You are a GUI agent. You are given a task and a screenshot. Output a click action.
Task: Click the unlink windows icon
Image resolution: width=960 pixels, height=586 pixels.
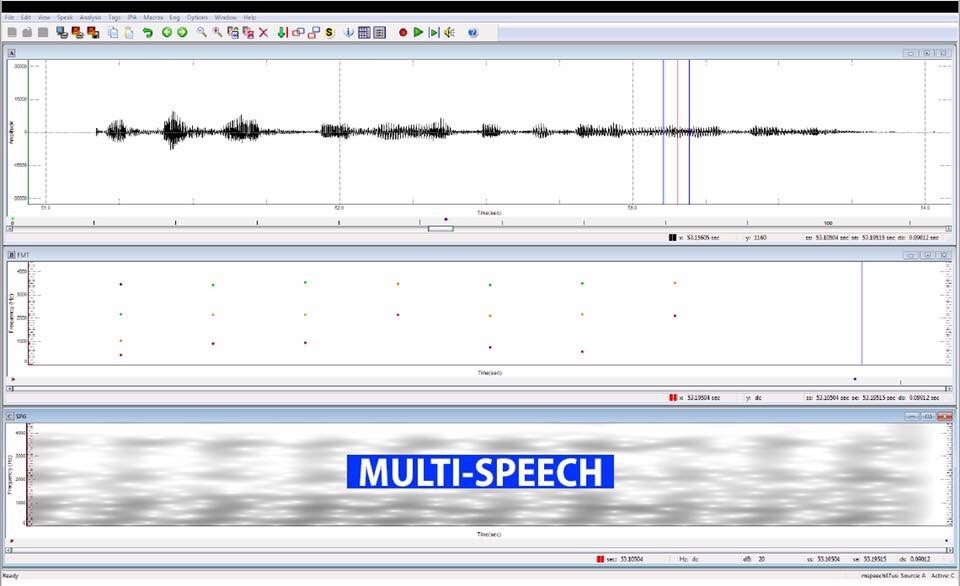coord(313,32)
